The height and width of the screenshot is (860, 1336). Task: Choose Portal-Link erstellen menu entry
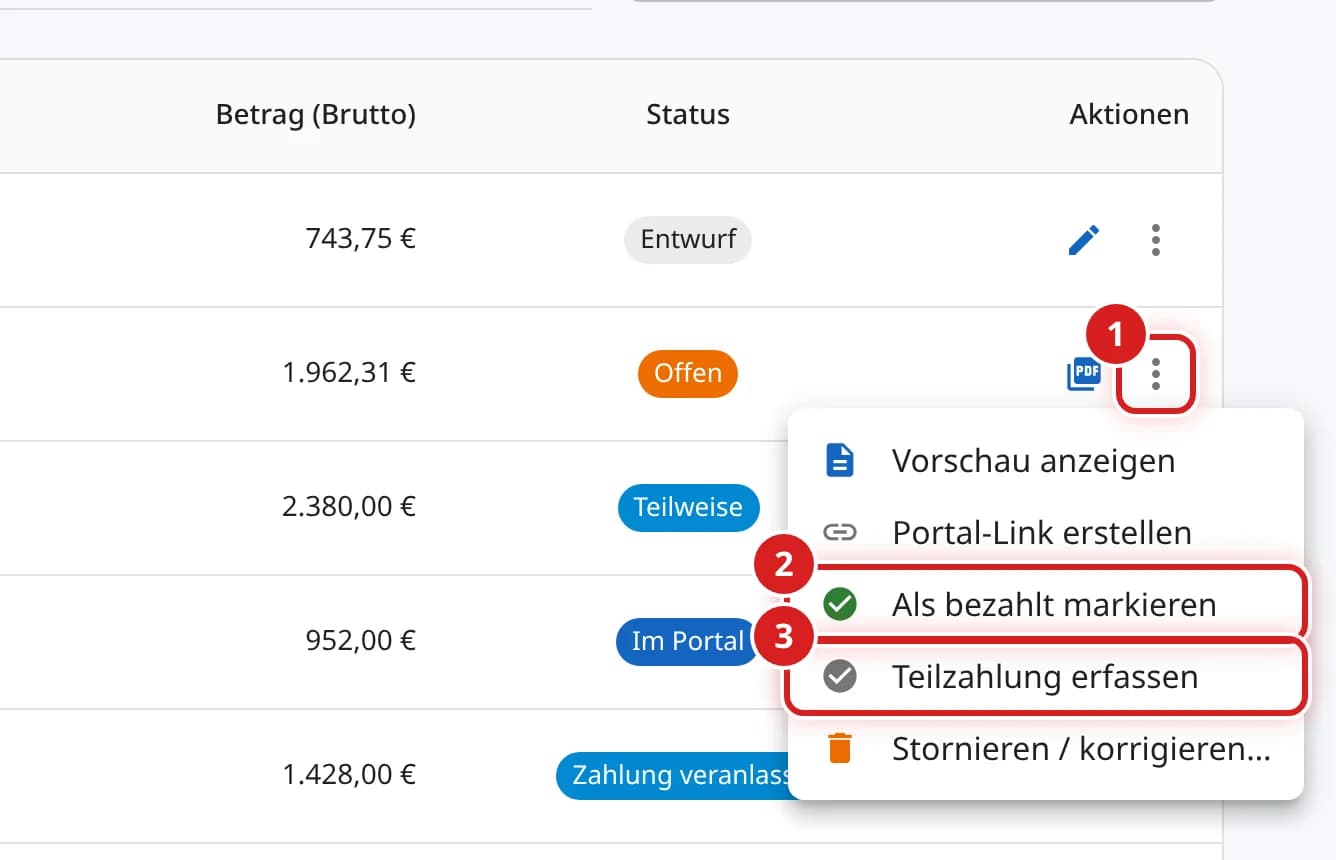[x=1046, y=533]
